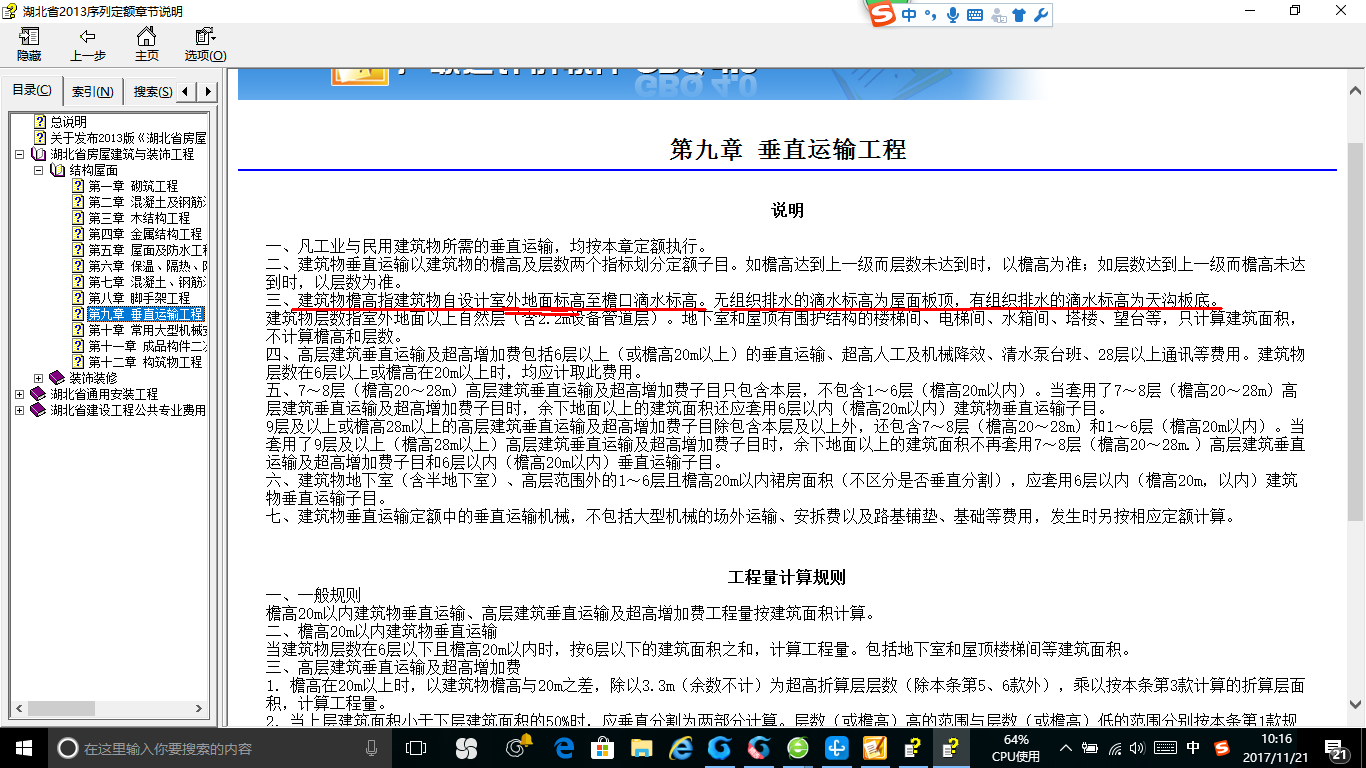Open Microsoft Edge from the taskbar
Viewport: 1366px width, 768px height.
[x=565, y=748]
